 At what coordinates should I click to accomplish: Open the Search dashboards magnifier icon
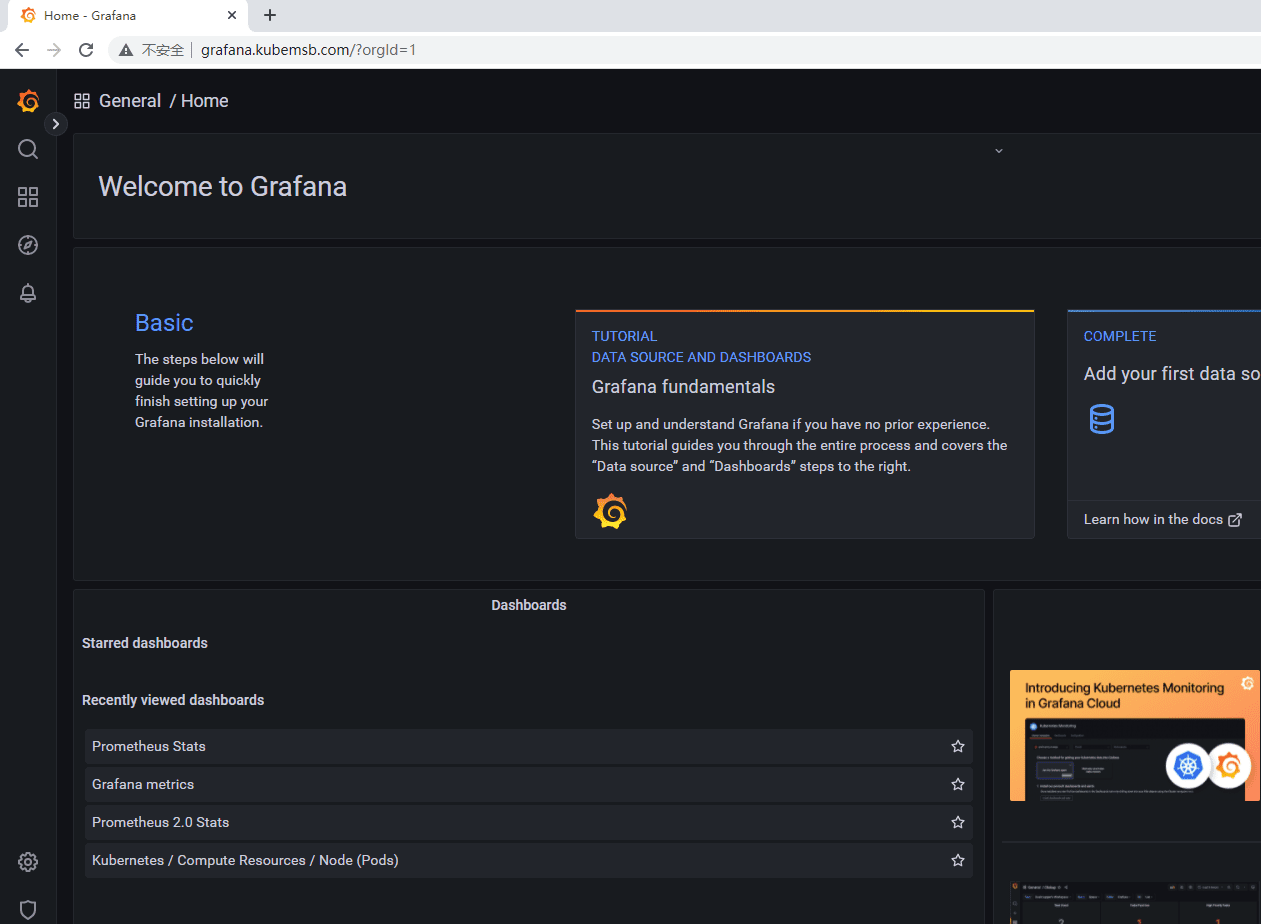point(28,149)
